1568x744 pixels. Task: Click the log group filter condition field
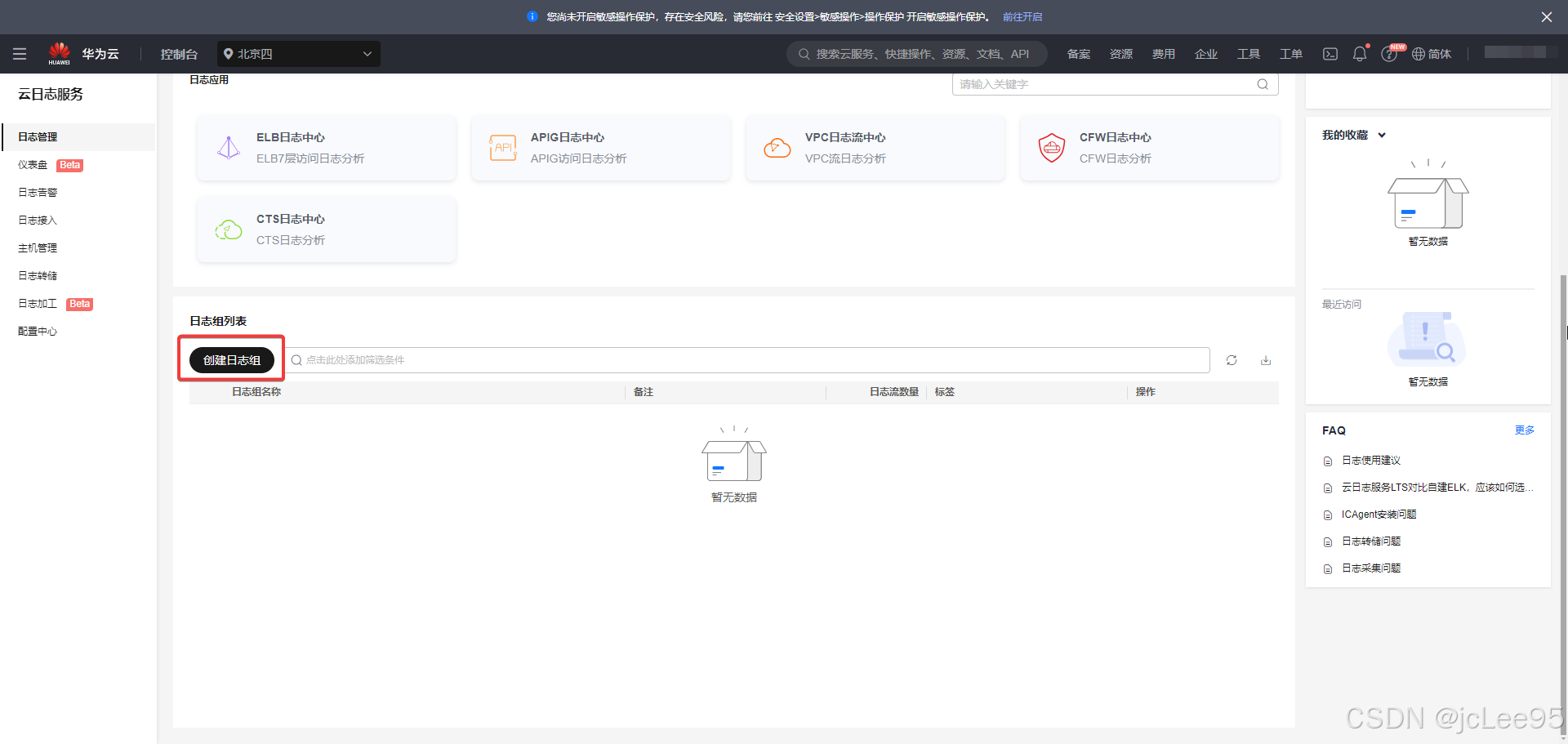(747, 360)
